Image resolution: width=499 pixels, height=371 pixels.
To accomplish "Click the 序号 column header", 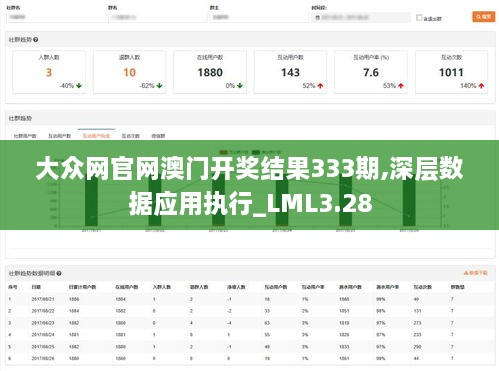I will (x=13, y=287).
